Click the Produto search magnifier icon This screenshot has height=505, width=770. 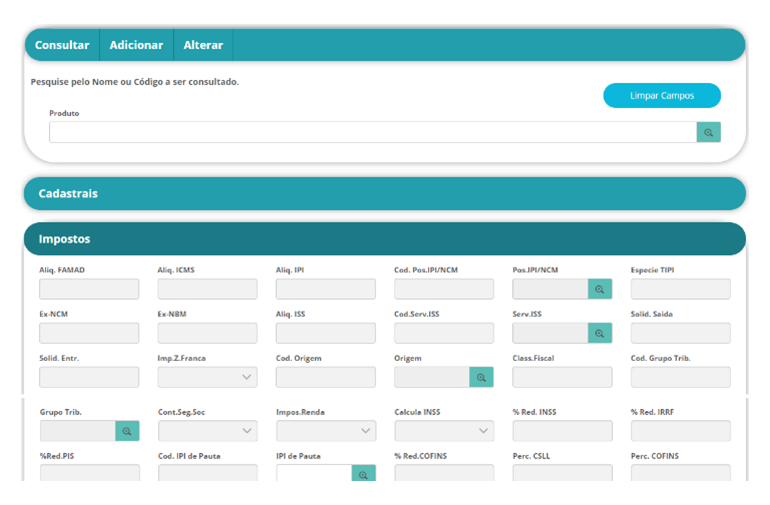click(708, 132)
